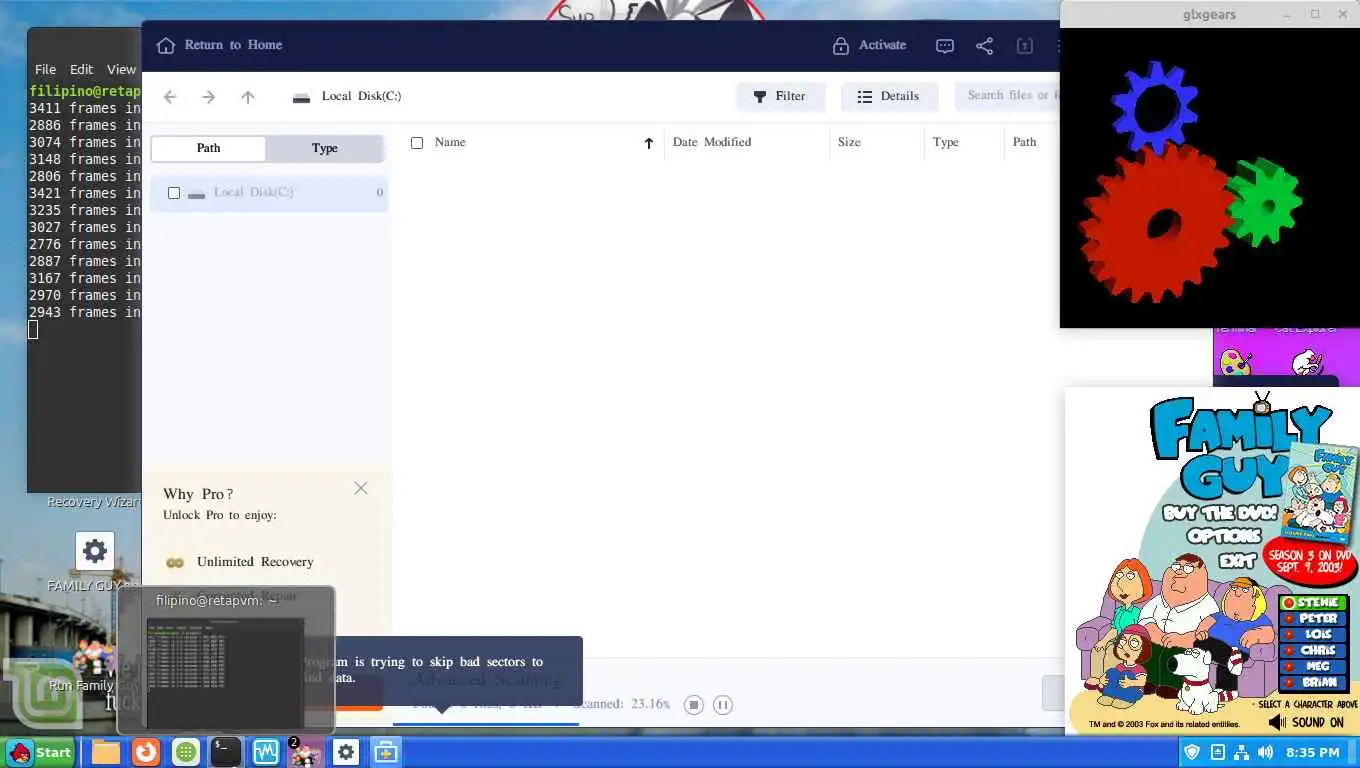Open the feedback chat bubble icon
The height and width of the screenshot is (768, 1360).
(x=945, y=46)
